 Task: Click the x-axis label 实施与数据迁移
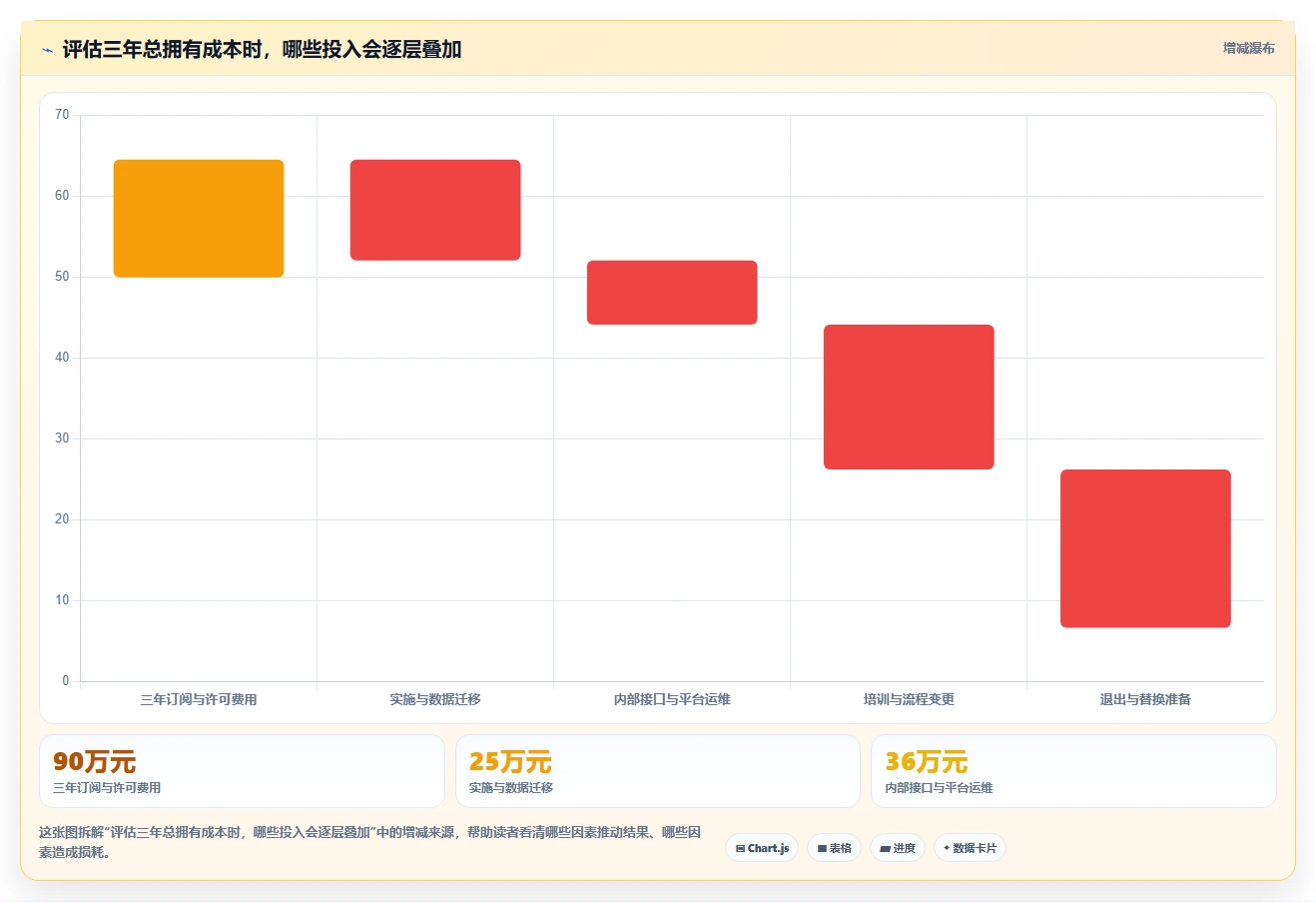tap(435, 699)
